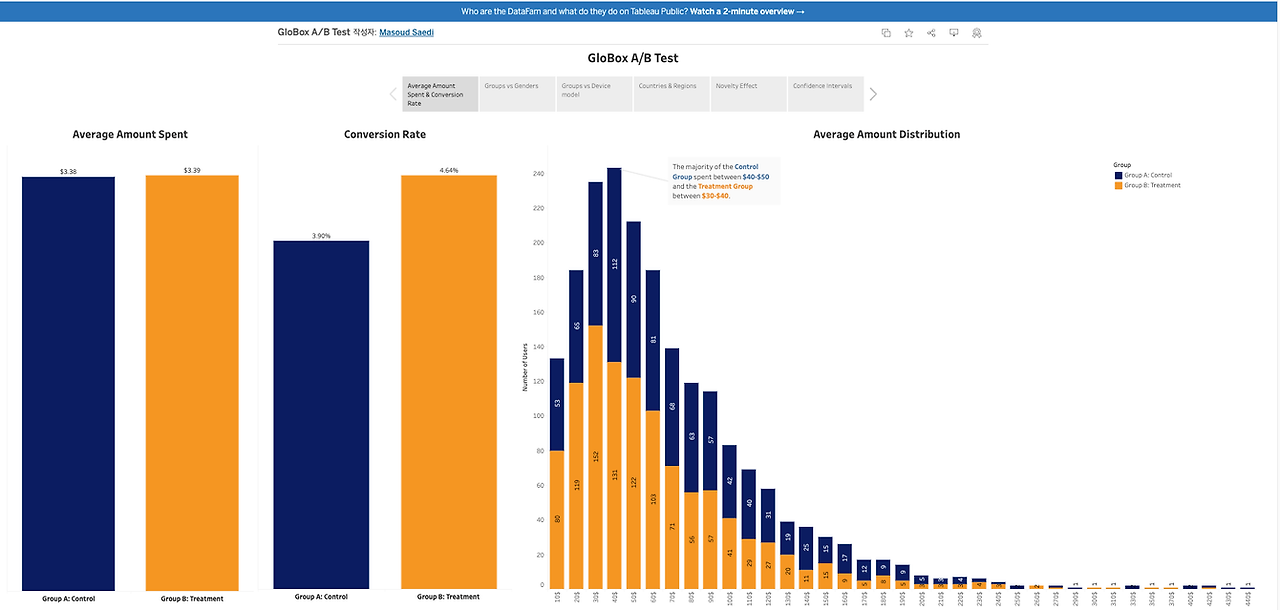The height and width of the screenshot is (610, 1280).
Task: Switch to Novelty Effect tab
Action: pos(748,94)
